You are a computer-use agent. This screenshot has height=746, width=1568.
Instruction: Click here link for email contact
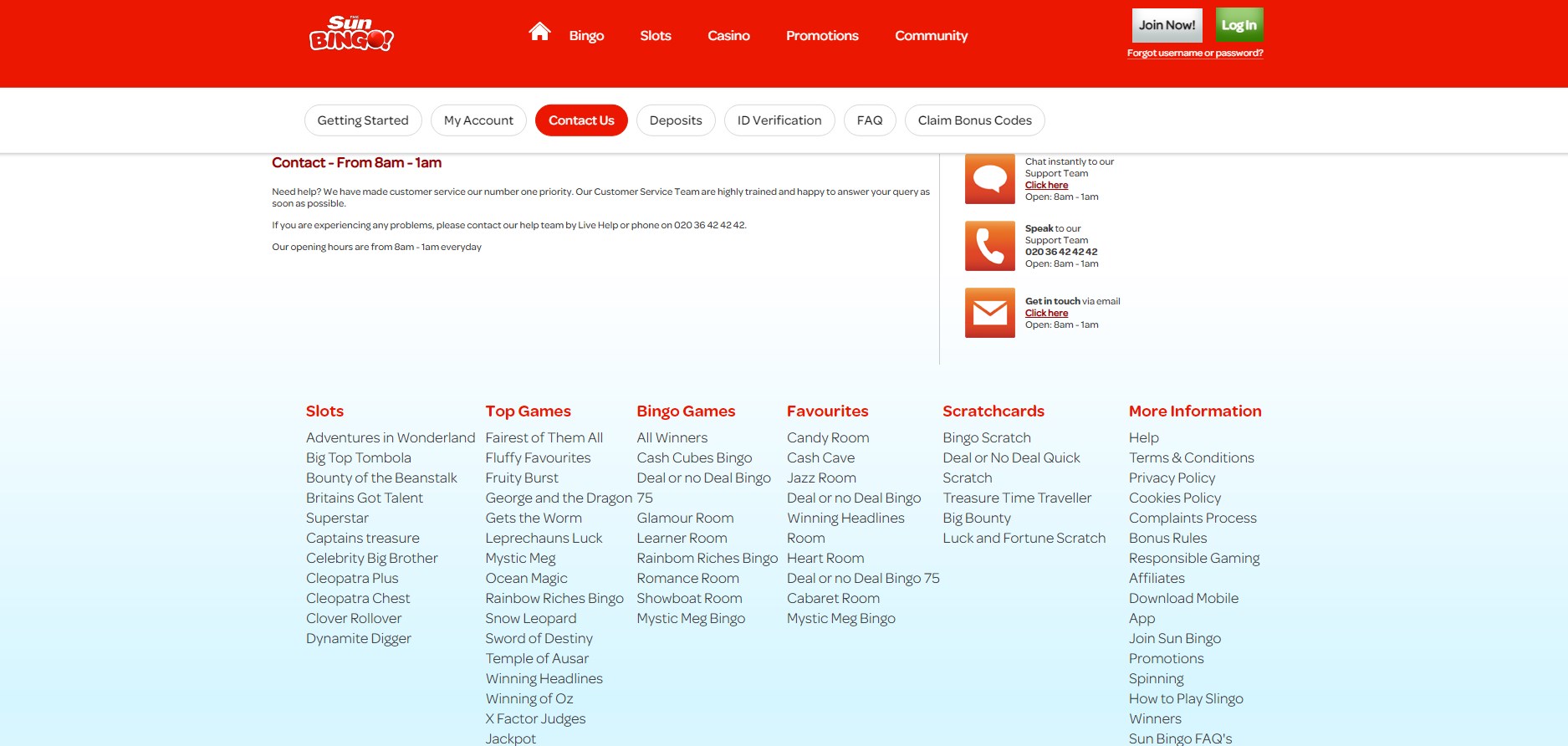[x=1046, y=314]
